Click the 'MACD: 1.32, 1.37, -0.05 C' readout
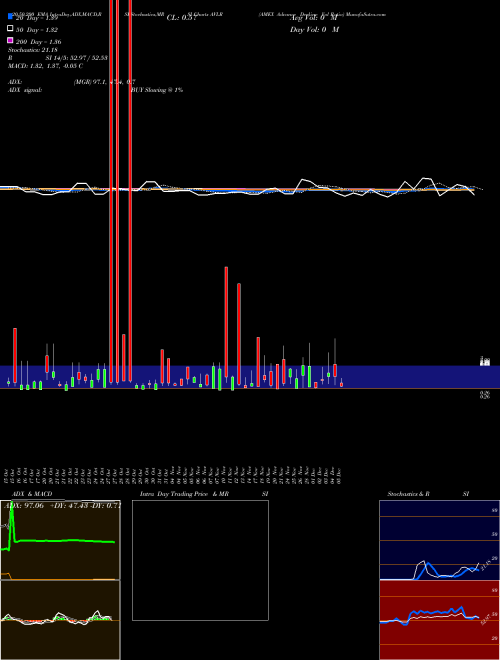Viewport: 500px width, 660px height. point(45,66)
